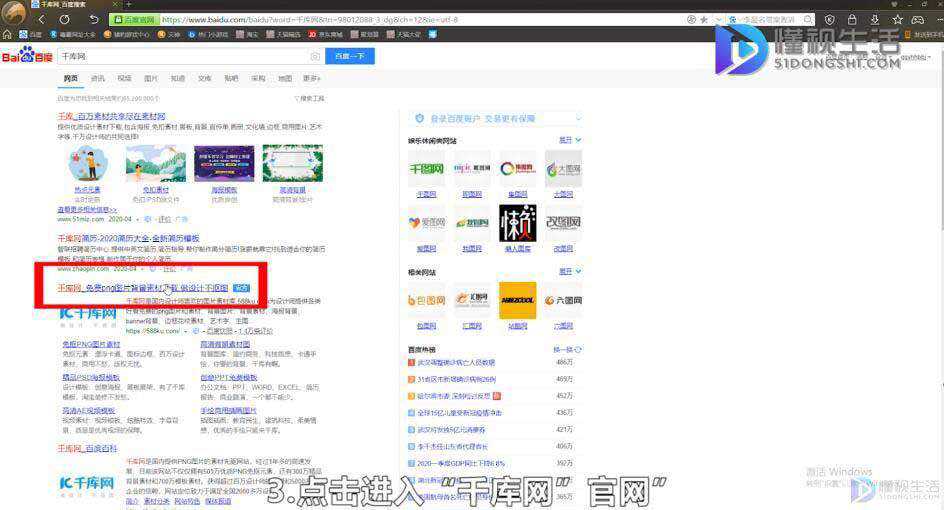944x510 pixels.
Task: Switch to the 地图 search tab
Action: (x=285, y=78)
